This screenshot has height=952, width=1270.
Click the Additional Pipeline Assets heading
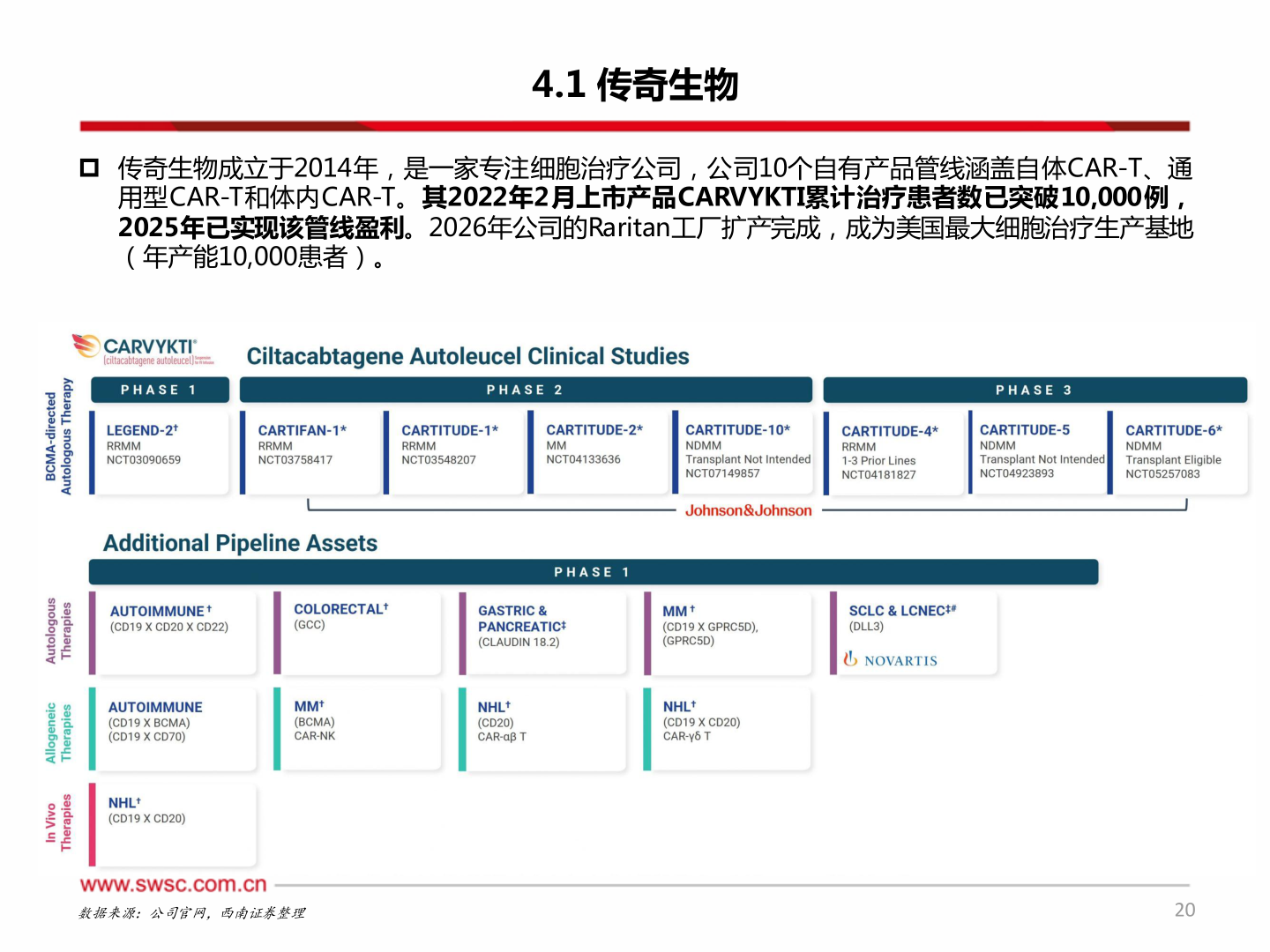(240, 543)
